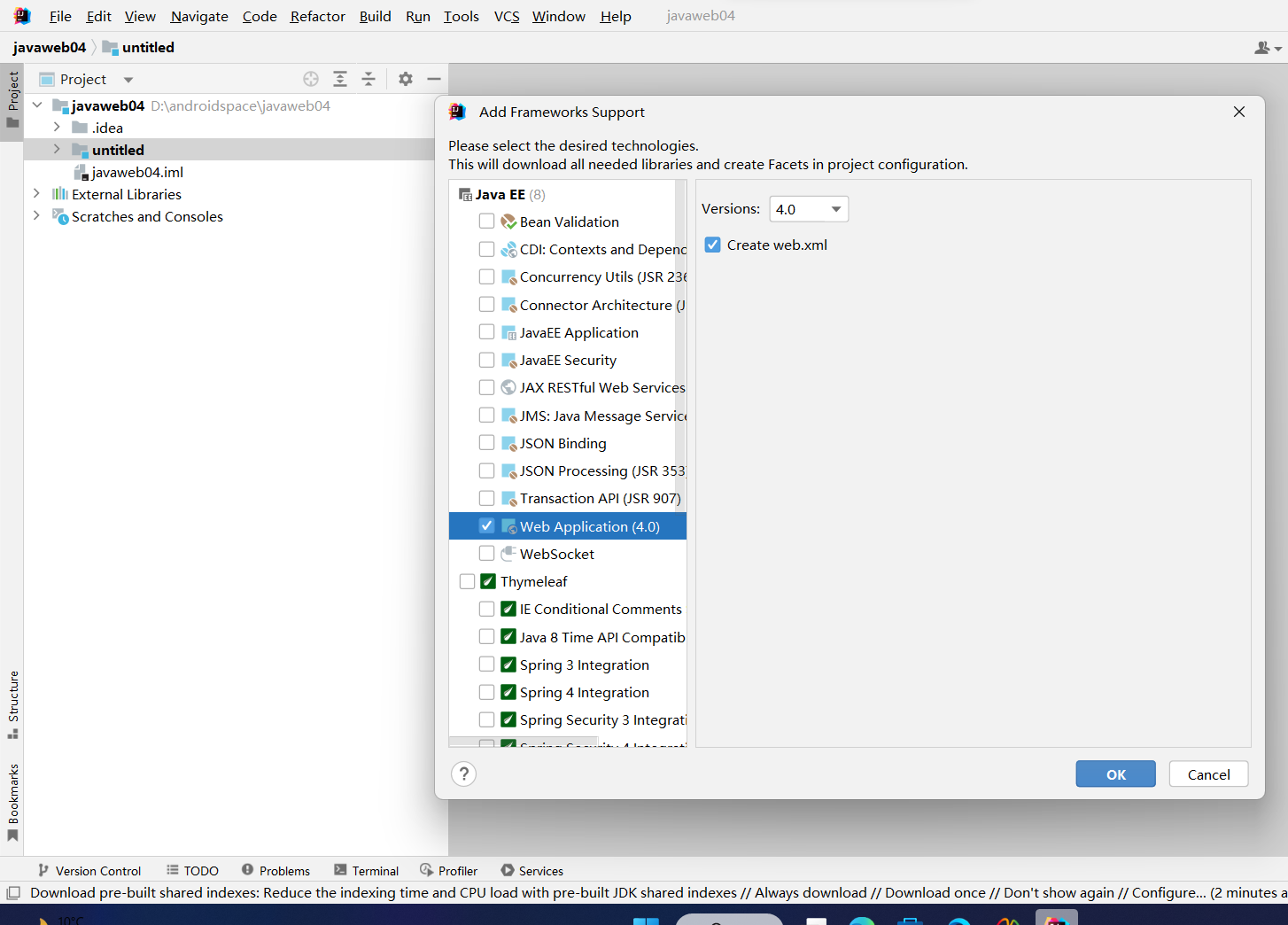Enable JavaEE Application checkbox

pyautogui.click(x=486, y=331)
